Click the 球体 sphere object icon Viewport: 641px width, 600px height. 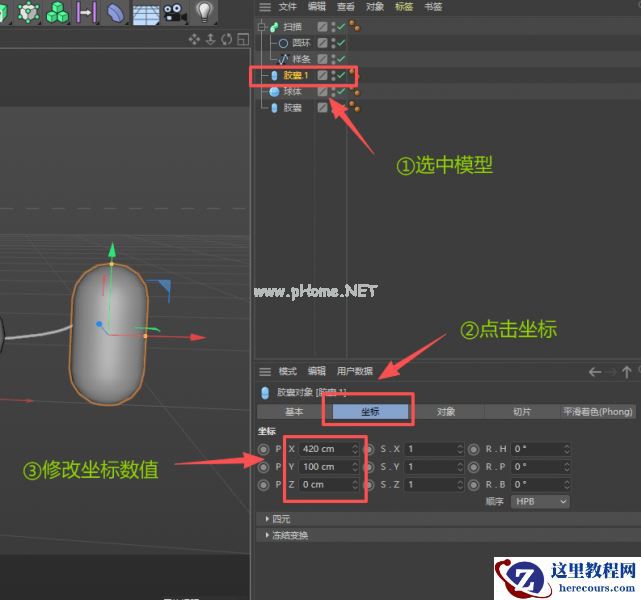click(274, 92)
